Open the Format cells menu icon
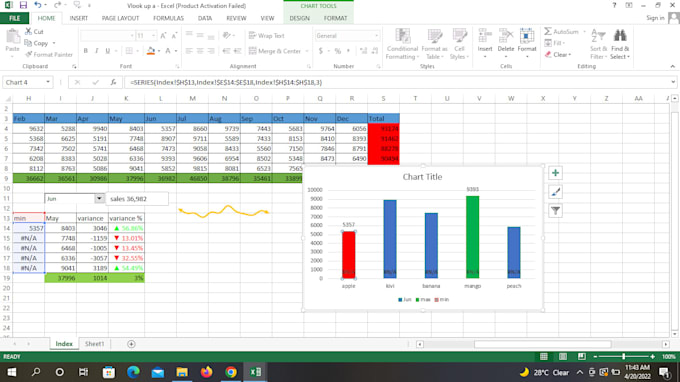680x382 pixels. click(527, 36)
